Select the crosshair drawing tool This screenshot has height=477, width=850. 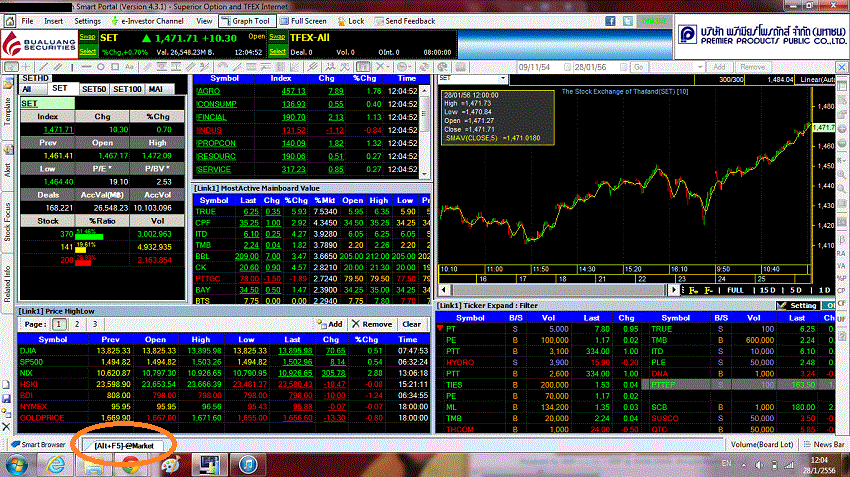click(x=27, y=67)
